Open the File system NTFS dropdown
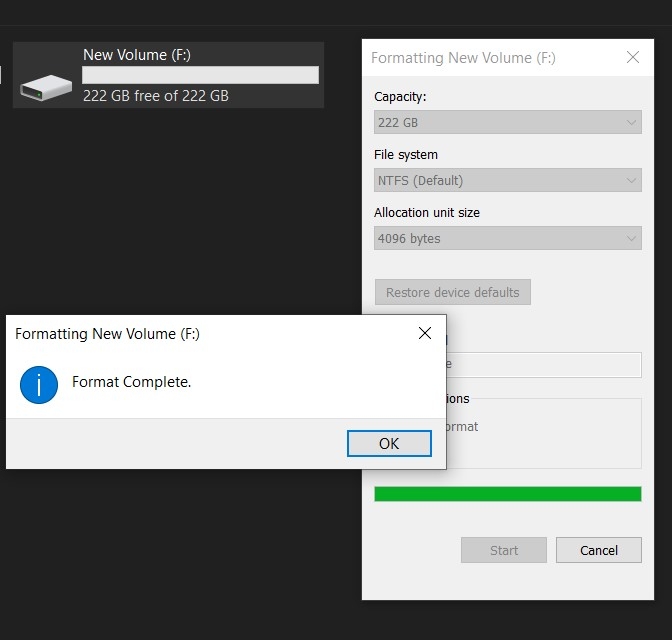Screen dimensions: 672x640 click(507, 180)
